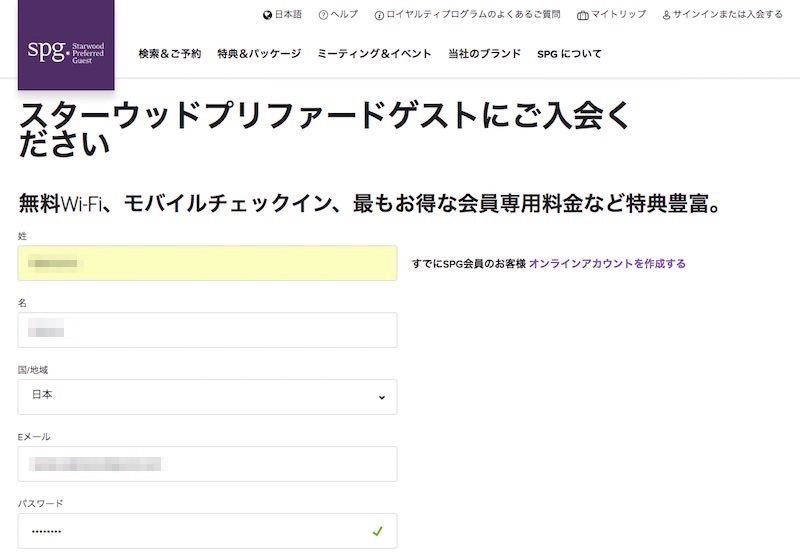The height and width of the screenshot is (555, 800).
Task: Click the Eメール field label
Action: click(x=34, y=437)
